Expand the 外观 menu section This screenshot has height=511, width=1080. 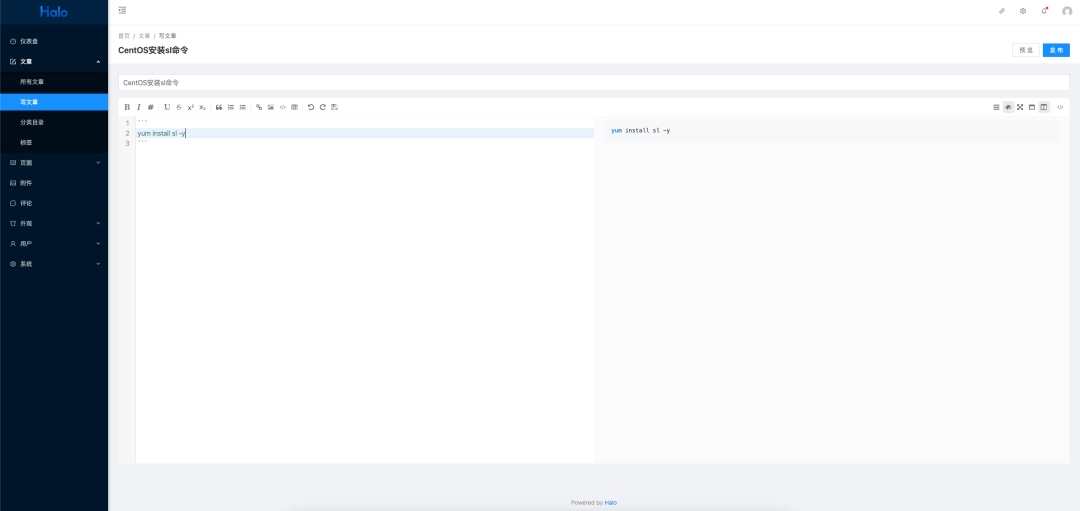[x=54, y=223]
